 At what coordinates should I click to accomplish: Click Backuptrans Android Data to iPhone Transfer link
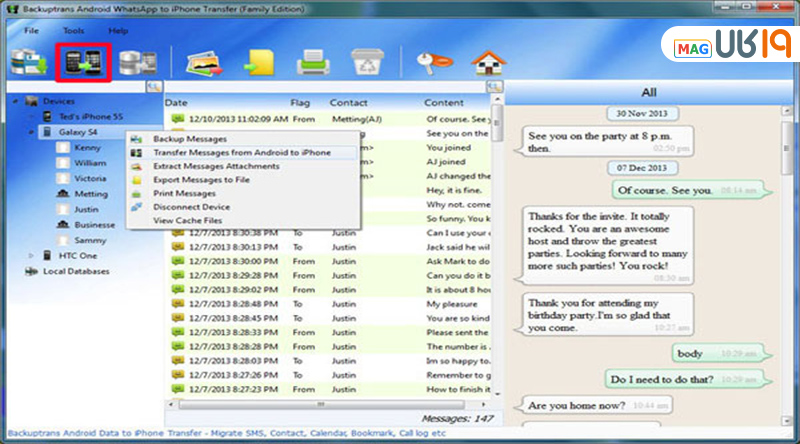(105, 433)
